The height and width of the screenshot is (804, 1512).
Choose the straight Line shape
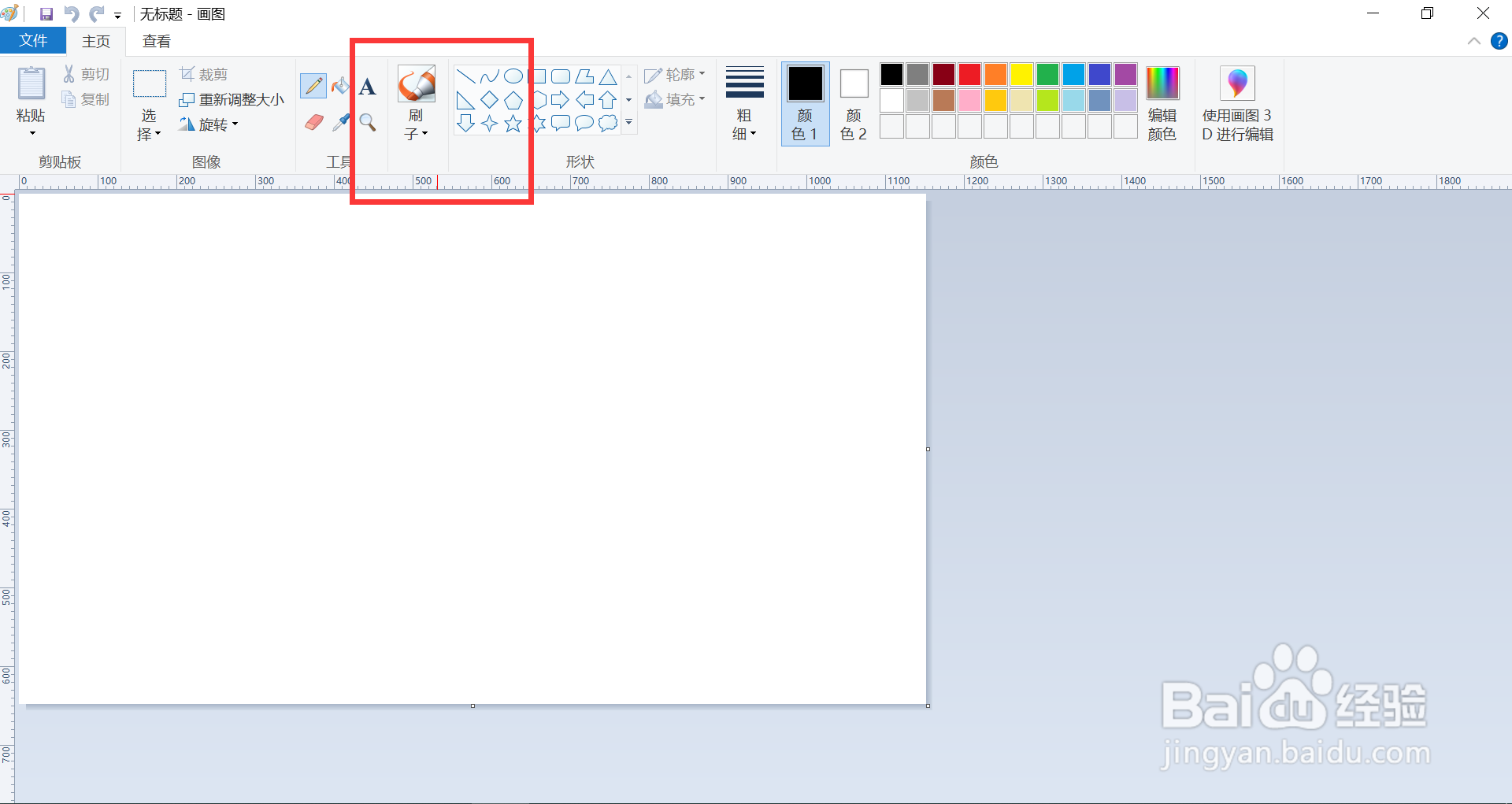[465, 76]
